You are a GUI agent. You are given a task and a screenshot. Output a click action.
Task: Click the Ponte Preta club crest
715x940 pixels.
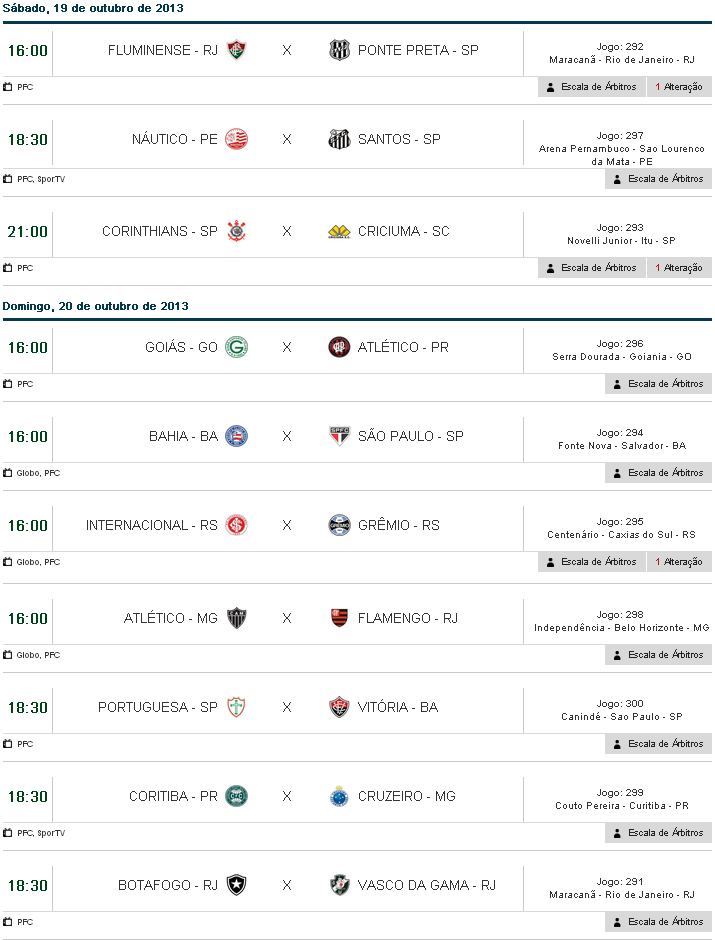pyautogui.click(x=339, y=50)
